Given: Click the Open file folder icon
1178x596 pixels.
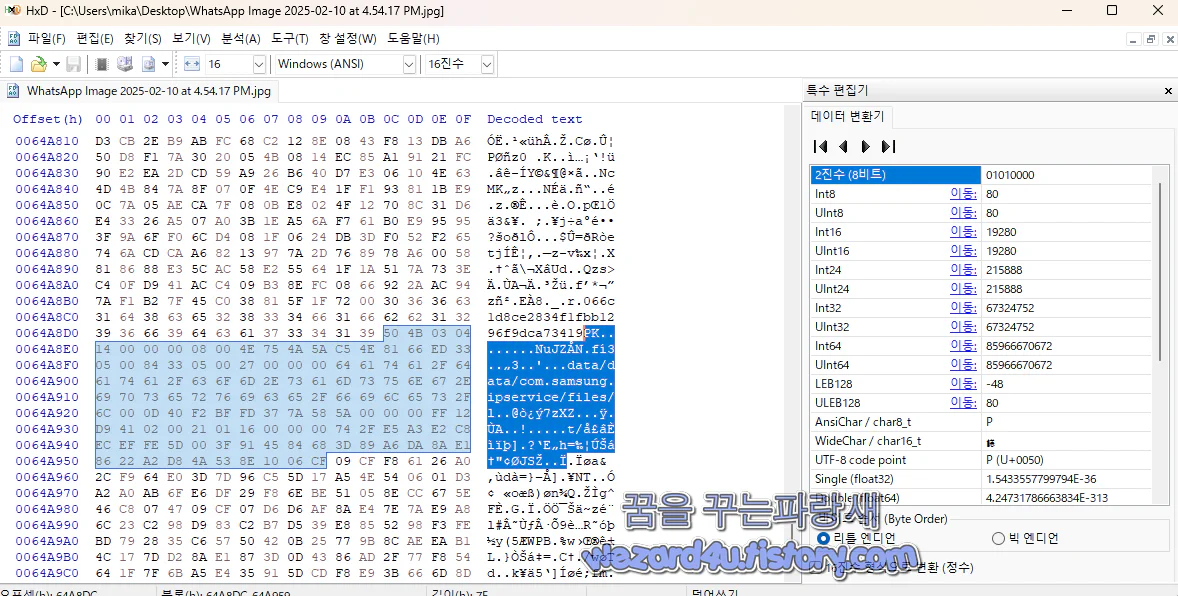Looking at the screenshot, I should [x=38, y=64].
